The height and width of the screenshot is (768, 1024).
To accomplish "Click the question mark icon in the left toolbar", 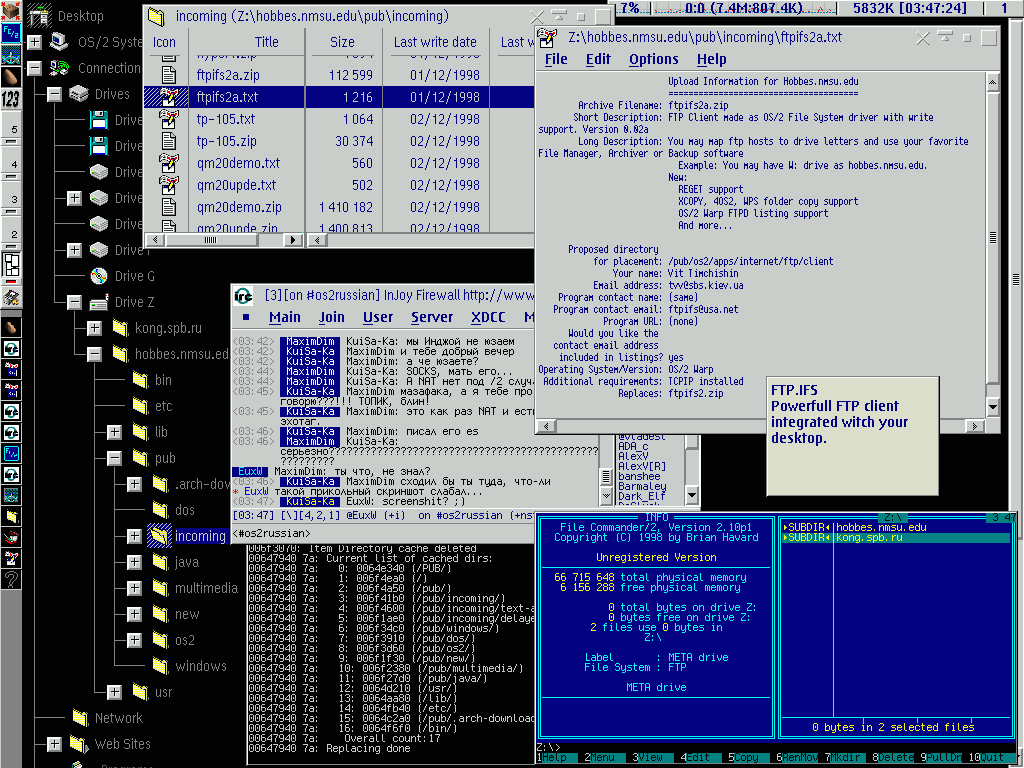I will pyautogui.click(x=10, y=579).
